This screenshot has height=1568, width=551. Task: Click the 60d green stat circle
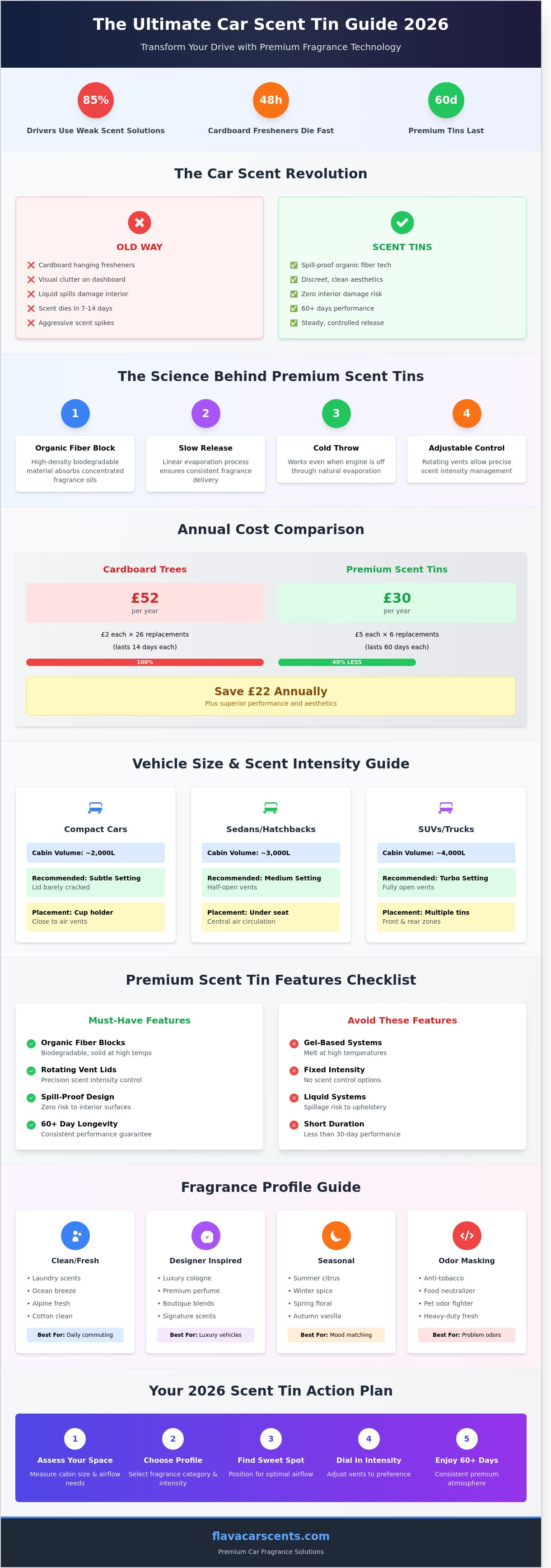(446, 100)
